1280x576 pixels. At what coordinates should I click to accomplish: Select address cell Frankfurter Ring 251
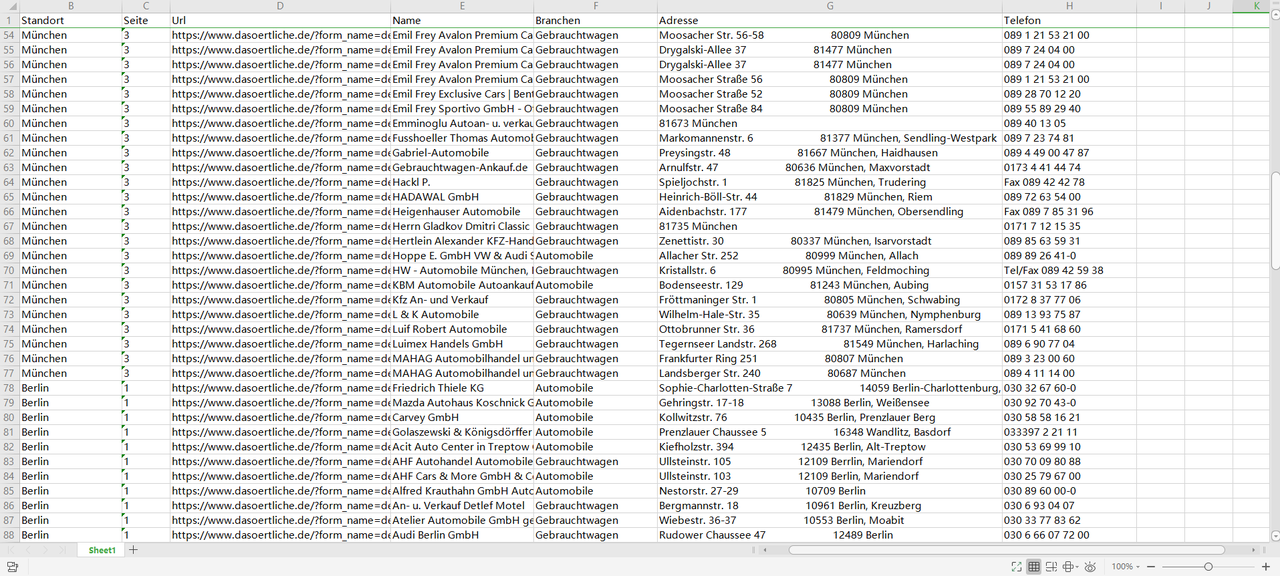coord(829,358)
